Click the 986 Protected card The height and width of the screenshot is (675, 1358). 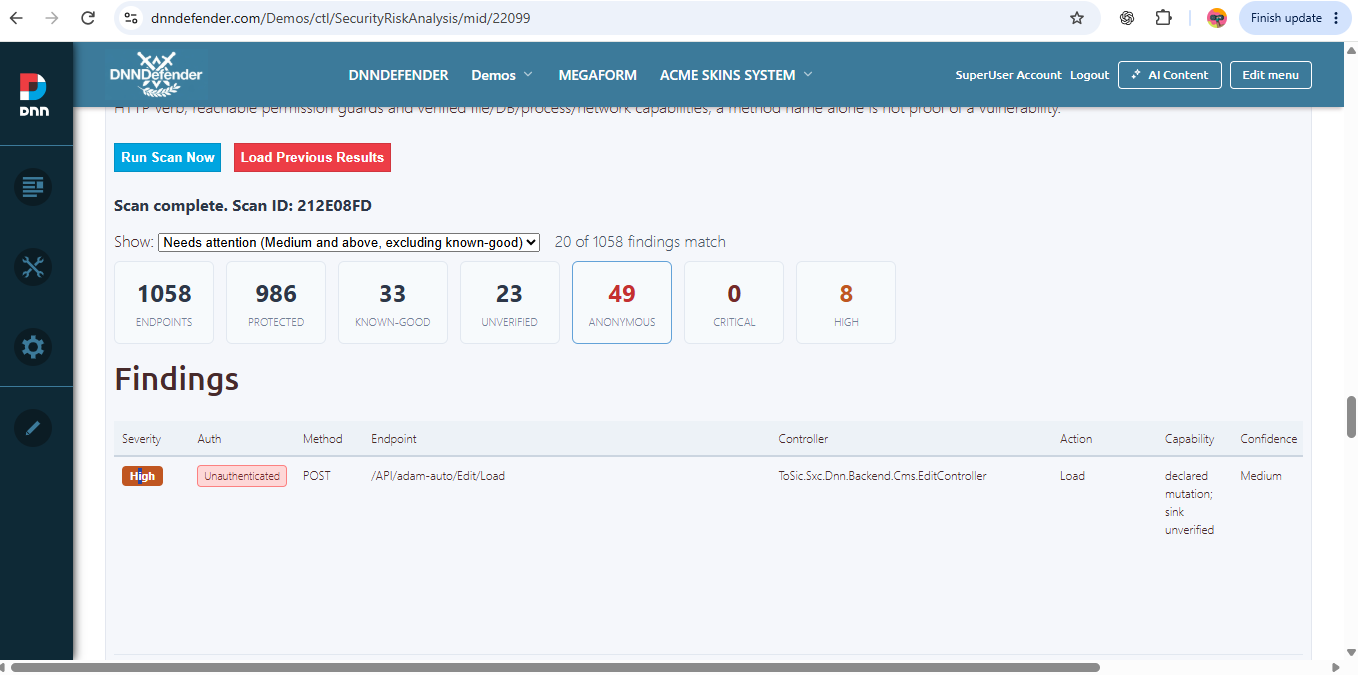coord(276,302)
